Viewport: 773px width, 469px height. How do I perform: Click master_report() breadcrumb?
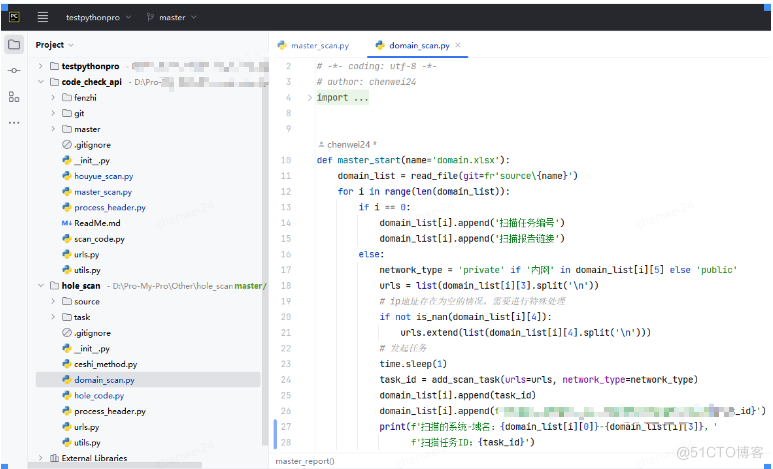[306, 461]
